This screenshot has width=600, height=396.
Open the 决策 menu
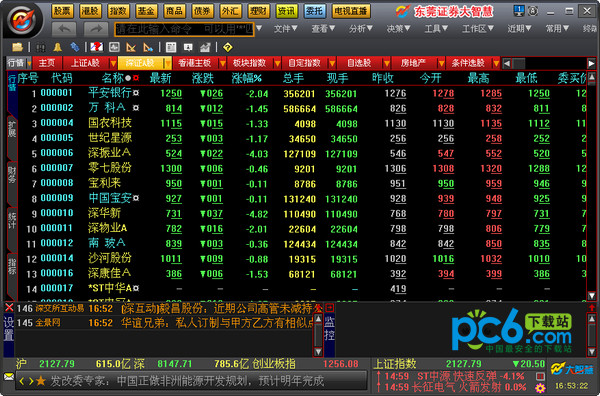398,28
